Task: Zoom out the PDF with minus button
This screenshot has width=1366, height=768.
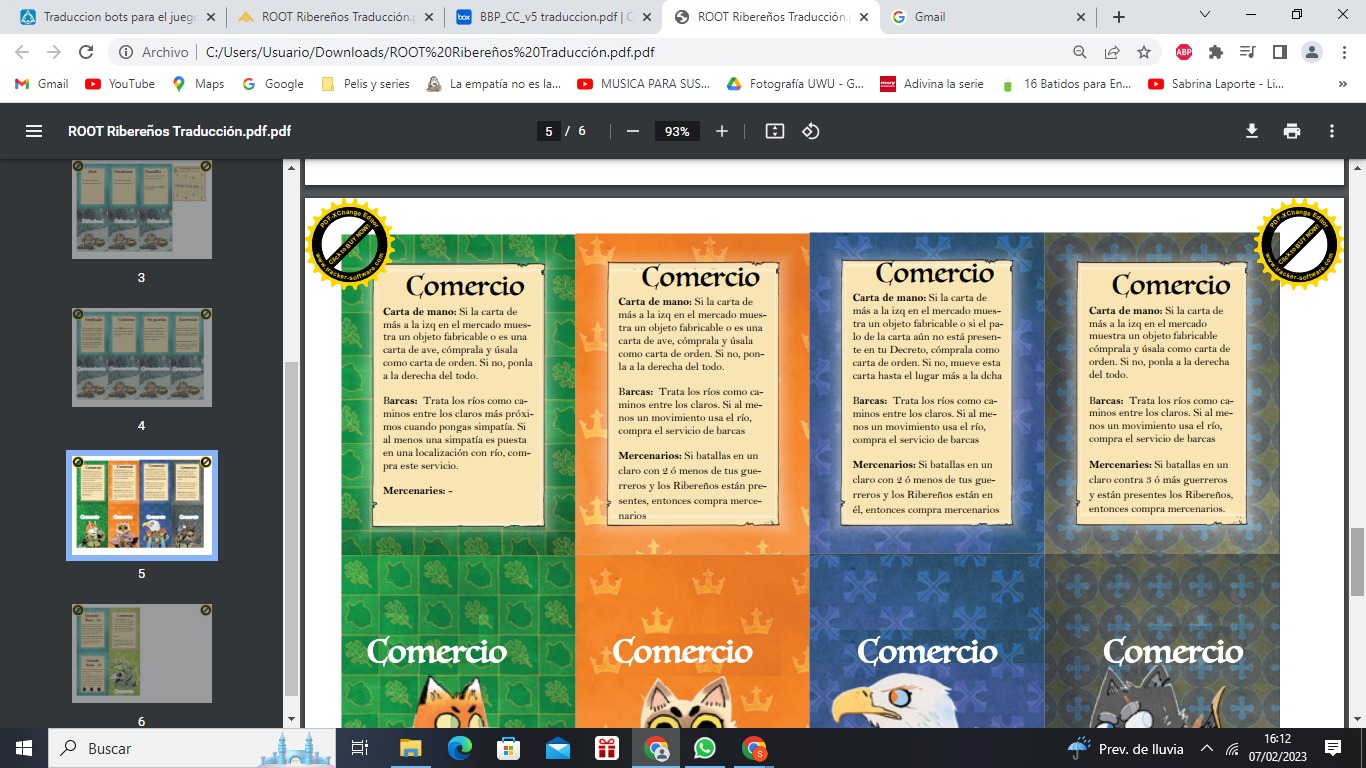Action: click(632, 131)
